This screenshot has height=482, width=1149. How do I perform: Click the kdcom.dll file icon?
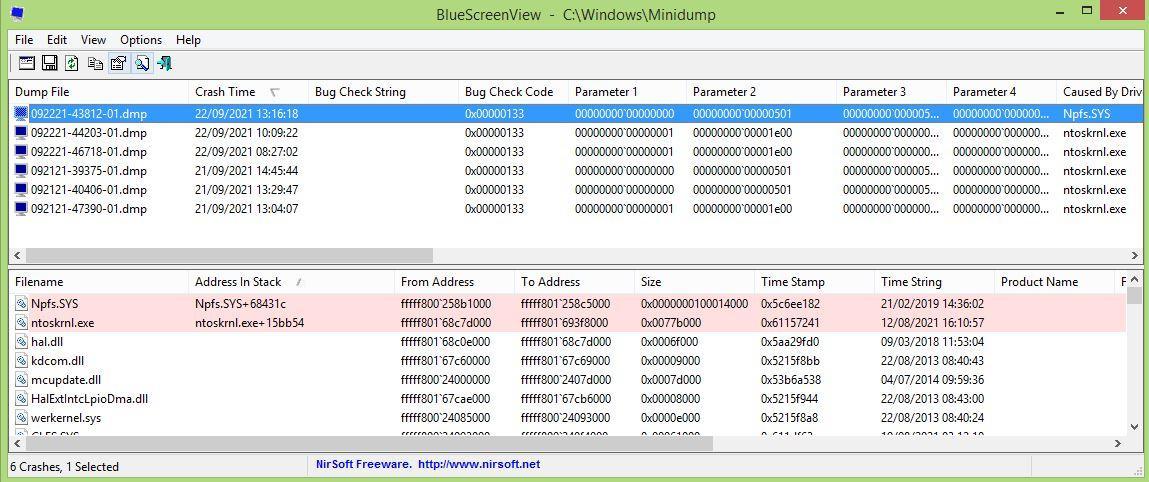[x=21, y=360]
